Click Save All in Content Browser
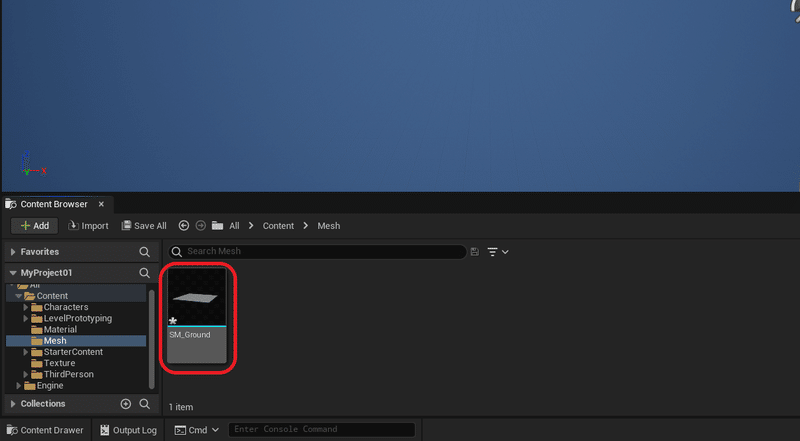Viewport: 800px width, 441px height. [x=144, y=226]
